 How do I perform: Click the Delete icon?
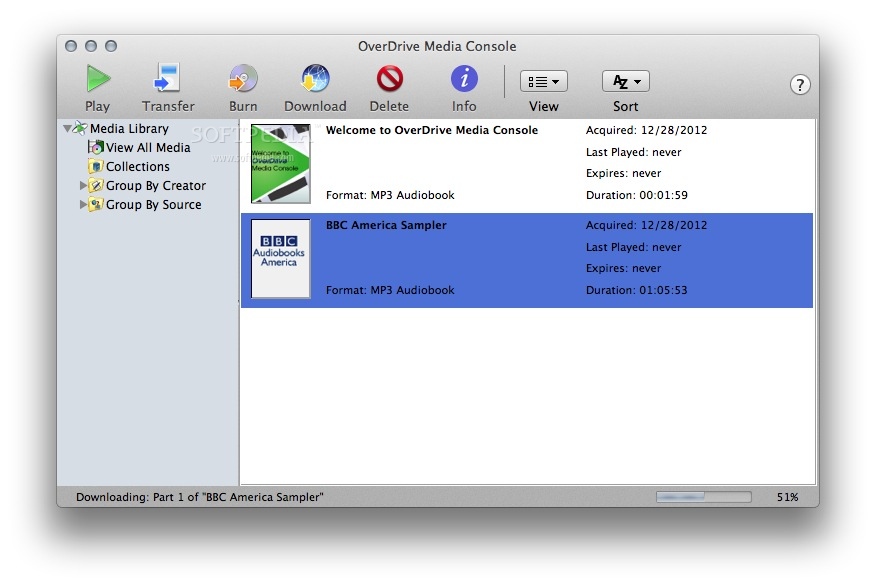[x=389, y=79]
